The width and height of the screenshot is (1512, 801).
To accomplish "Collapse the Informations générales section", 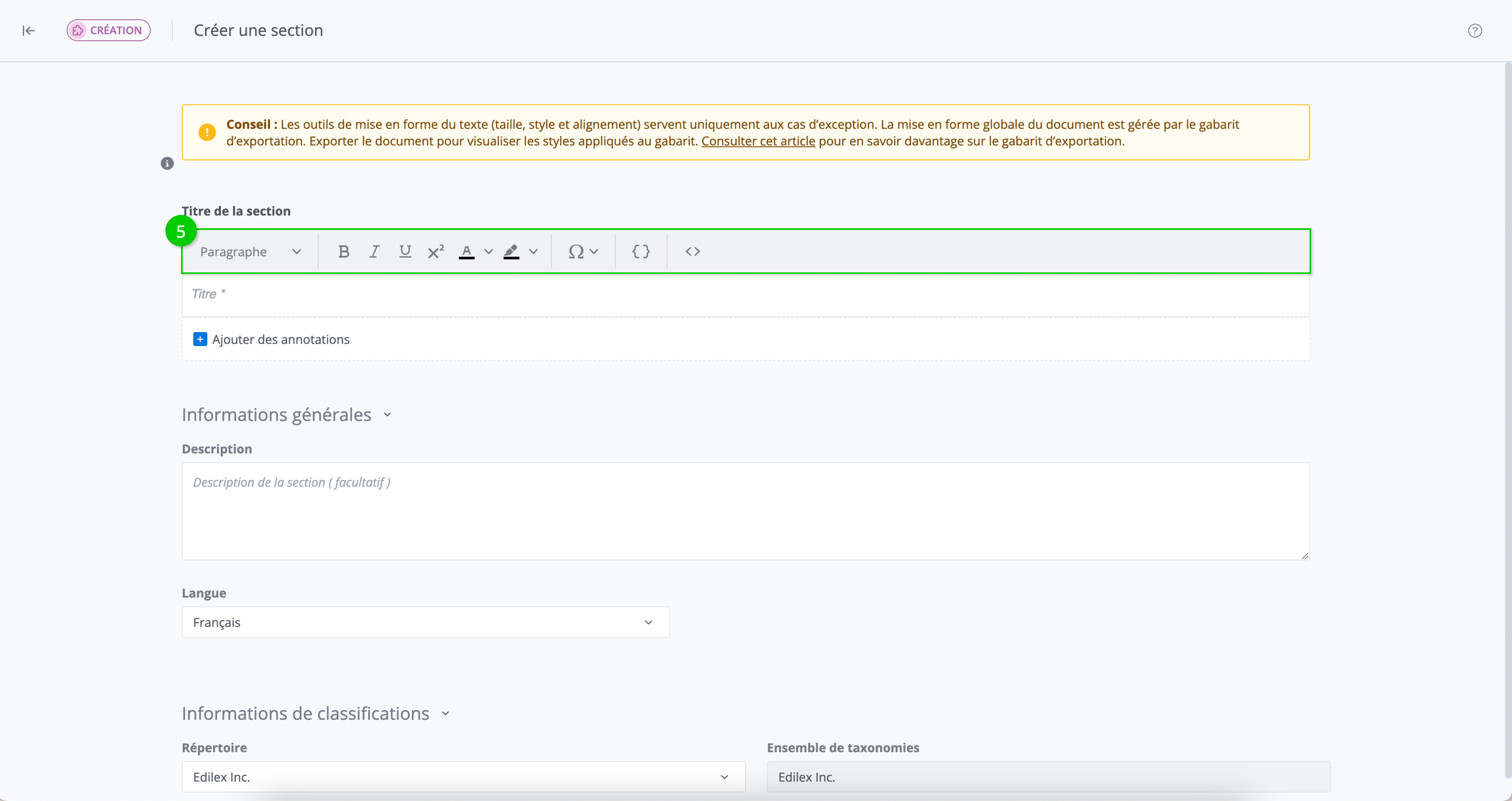I will 387,415.
